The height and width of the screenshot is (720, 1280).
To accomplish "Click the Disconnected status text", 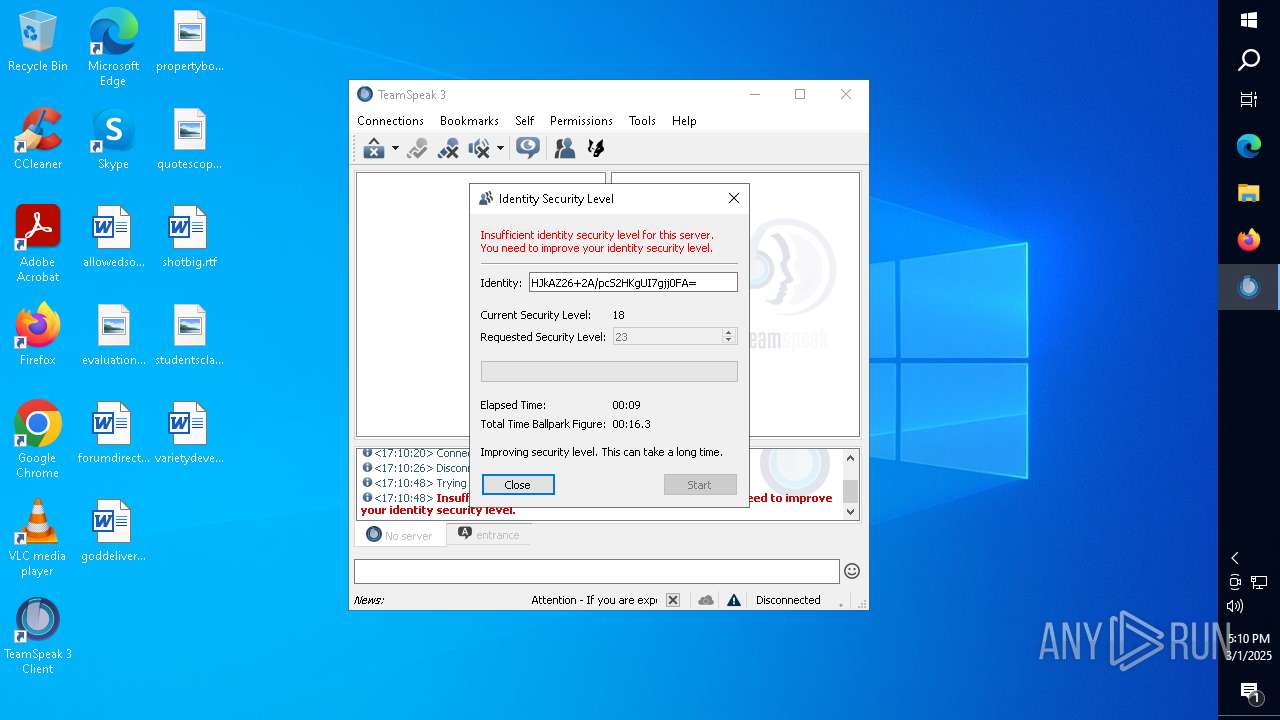I will (788, 600).
